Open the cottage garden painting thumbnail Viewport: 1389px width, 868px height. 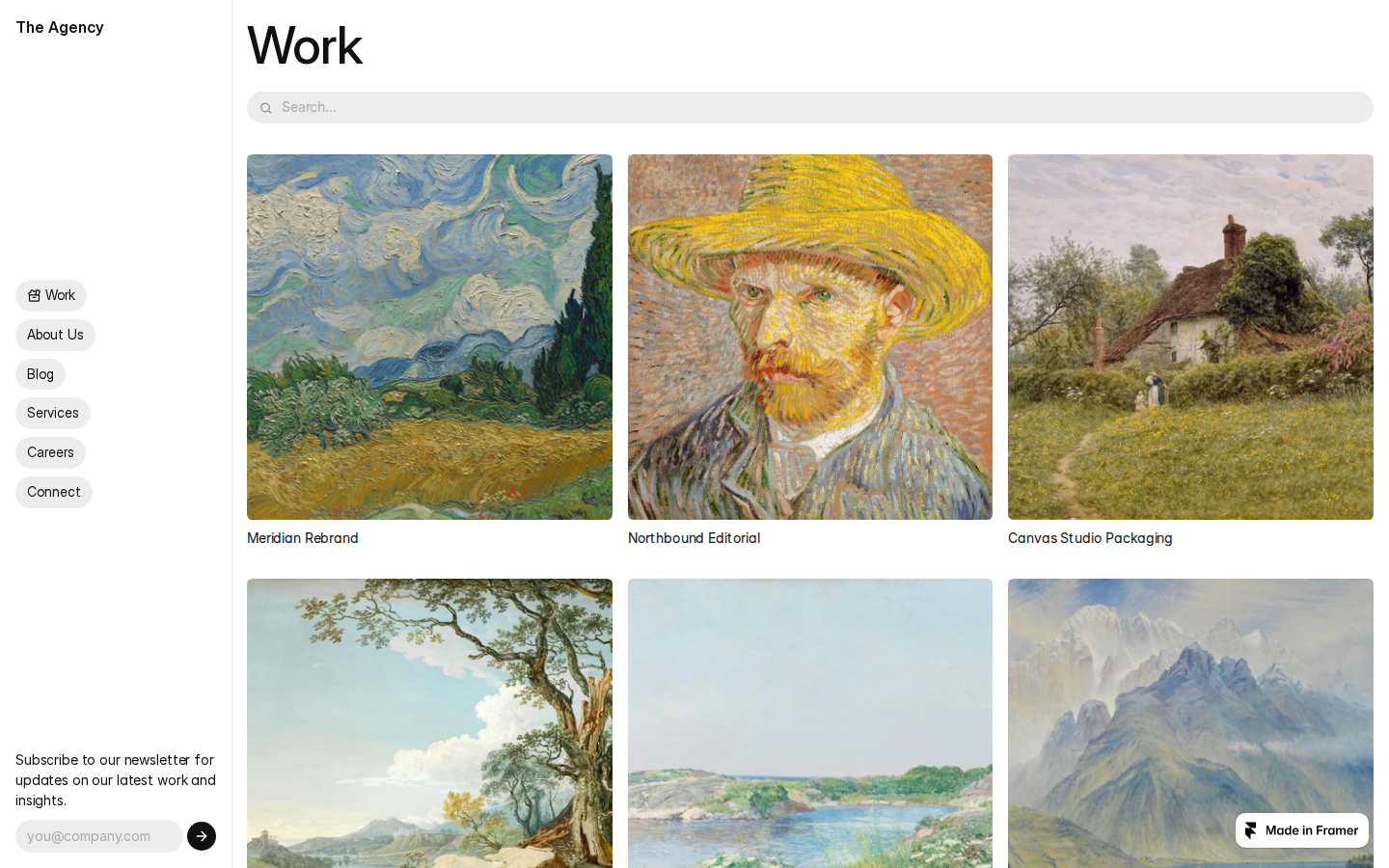click(x=1190, y=337)
